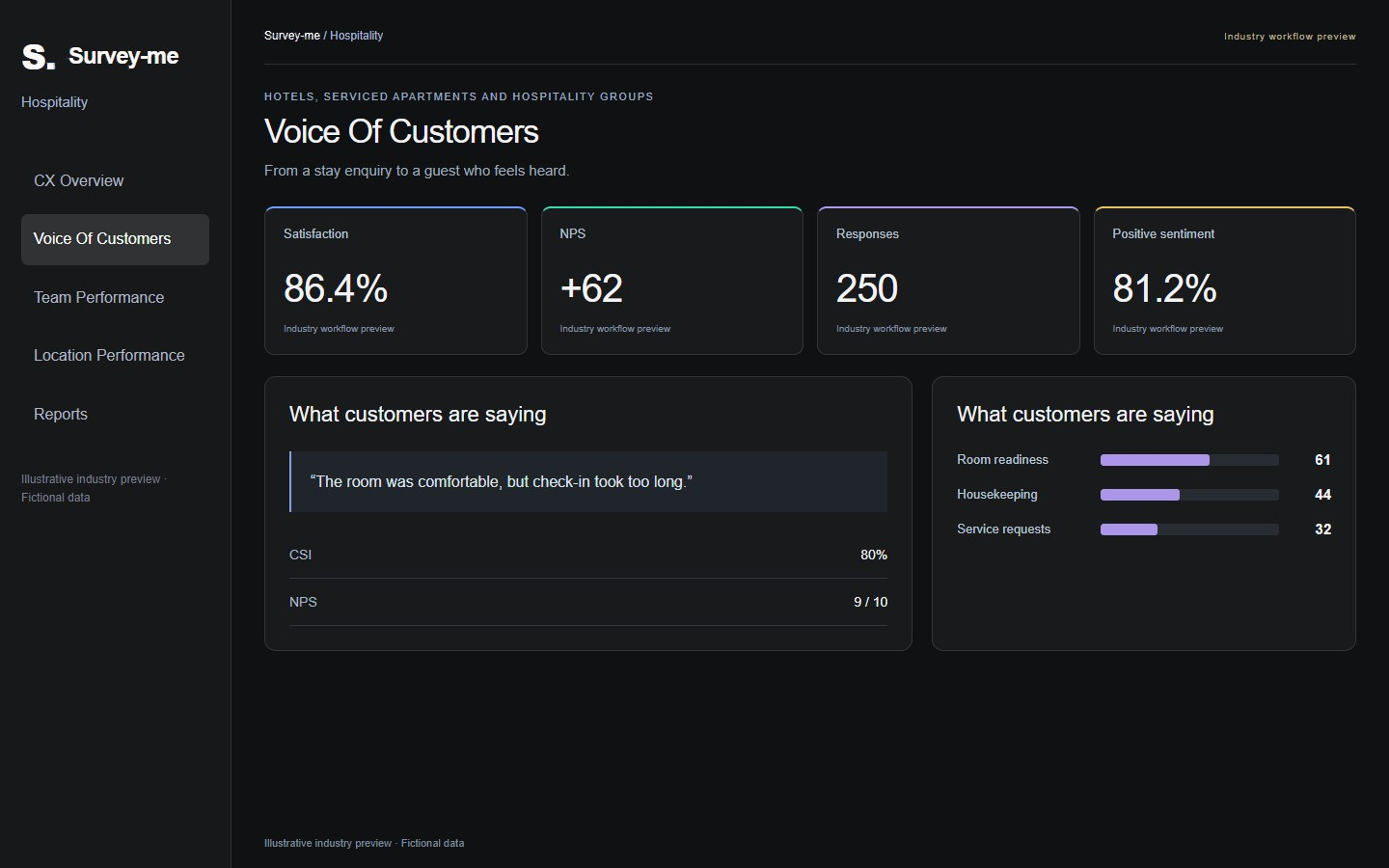Click the 80% CSI value
This screenshot has width=1389, height=868.
874,555
